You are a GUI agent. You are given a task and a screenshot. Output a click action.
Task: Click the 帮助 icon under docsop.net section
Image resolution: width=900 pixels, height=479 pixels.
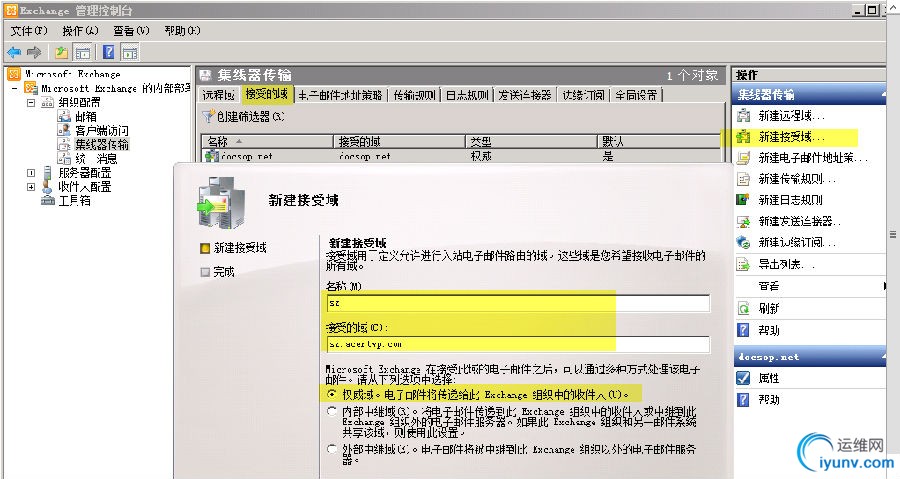point(744,399)
